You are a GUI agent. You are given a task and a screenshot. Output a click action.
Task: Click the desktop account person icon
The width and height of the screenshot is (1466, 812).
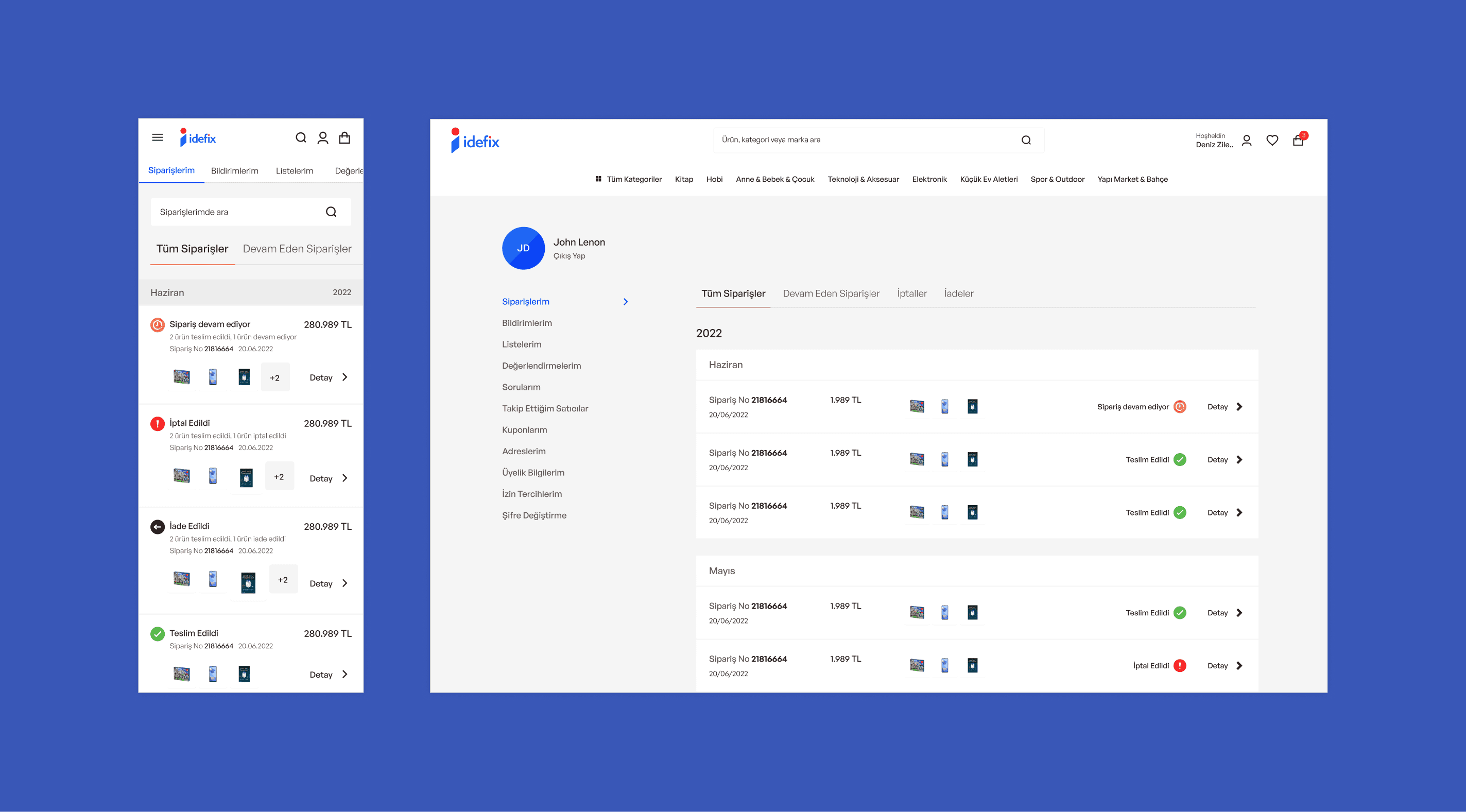pyautogui.click(x=1246, y=141)
